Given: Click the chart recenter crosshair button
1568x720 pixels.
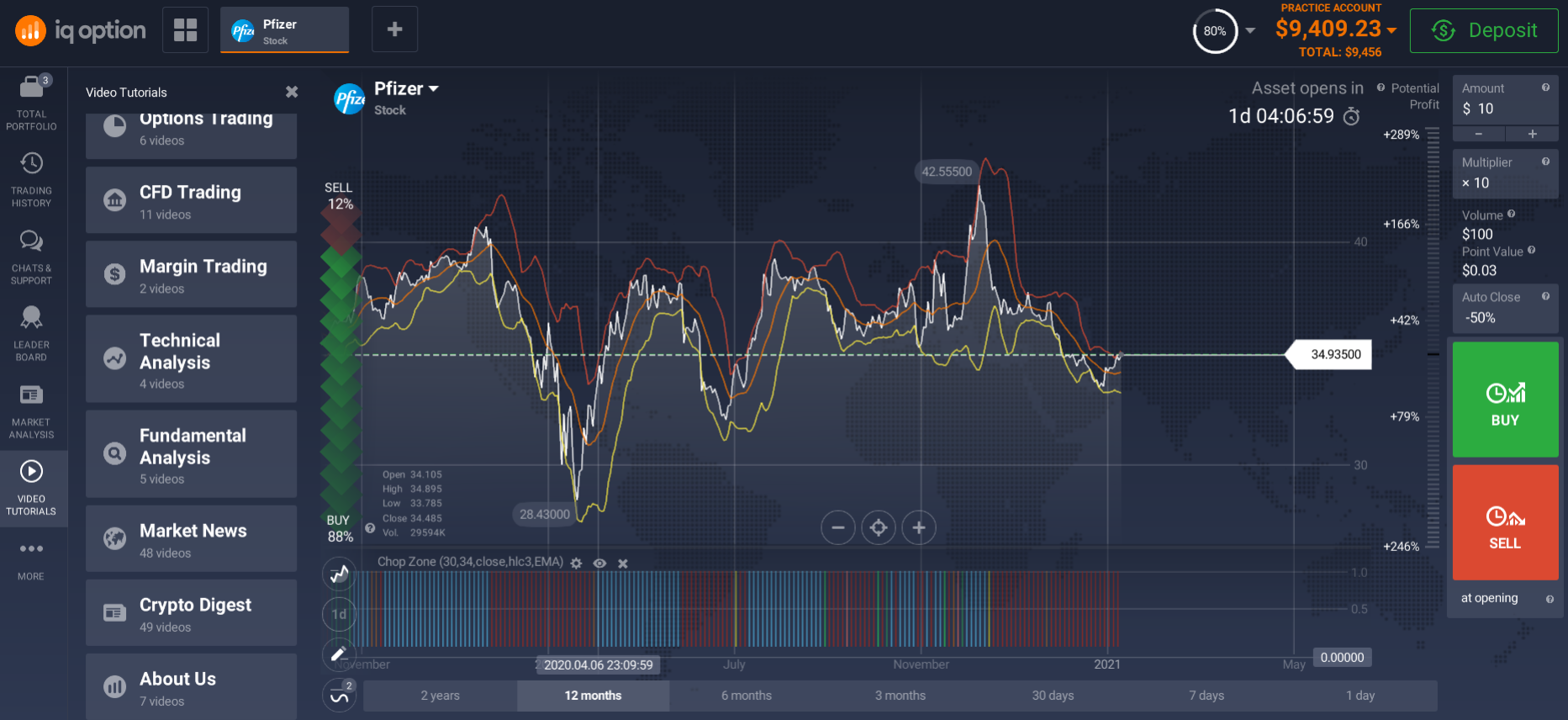Looking at the screenshot, I should [879, 527].
